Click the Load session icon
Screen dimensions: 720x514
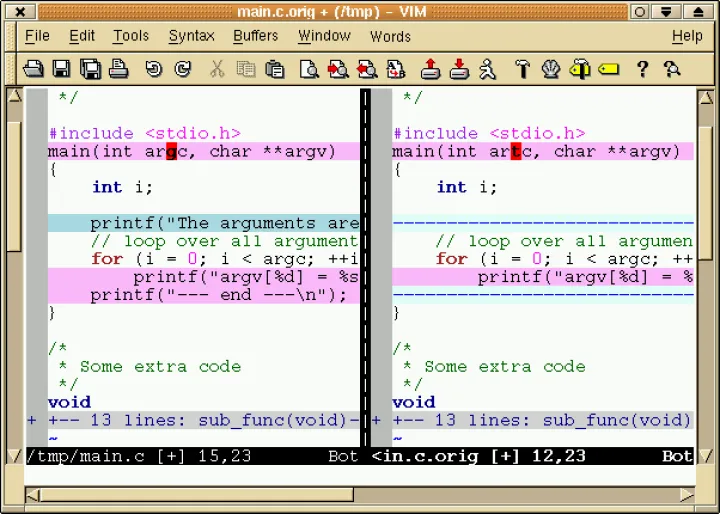pos(430,69)
